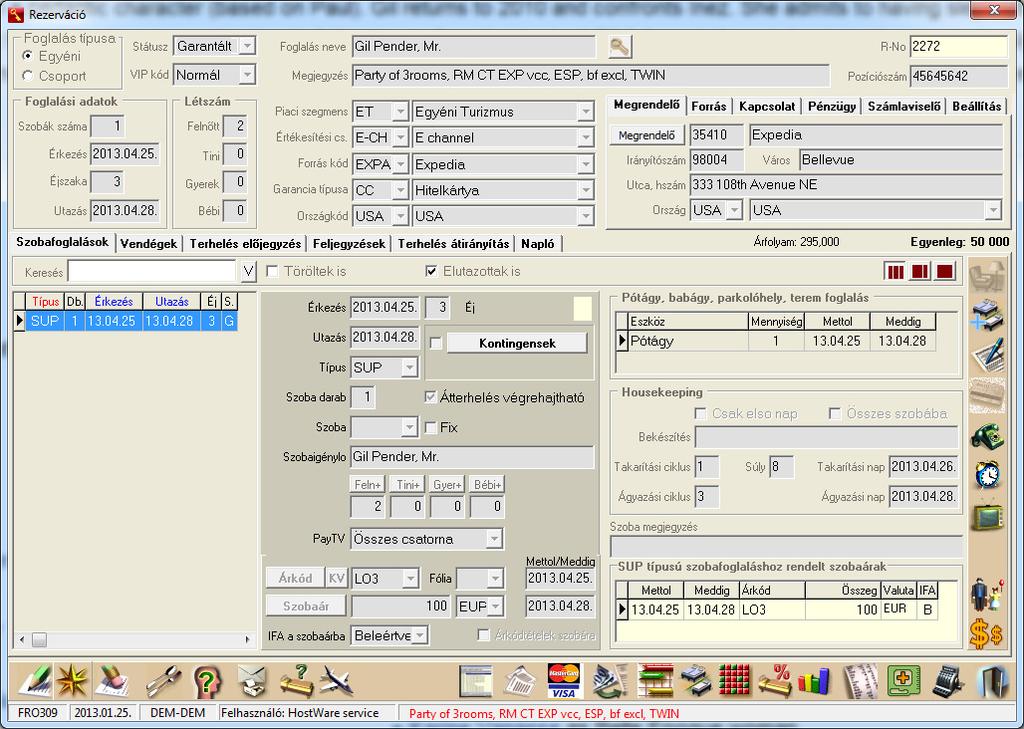Click the red-green grid room rack icon
The height and width of the screenshot is (729, 1024).
(x=734, y=681)
